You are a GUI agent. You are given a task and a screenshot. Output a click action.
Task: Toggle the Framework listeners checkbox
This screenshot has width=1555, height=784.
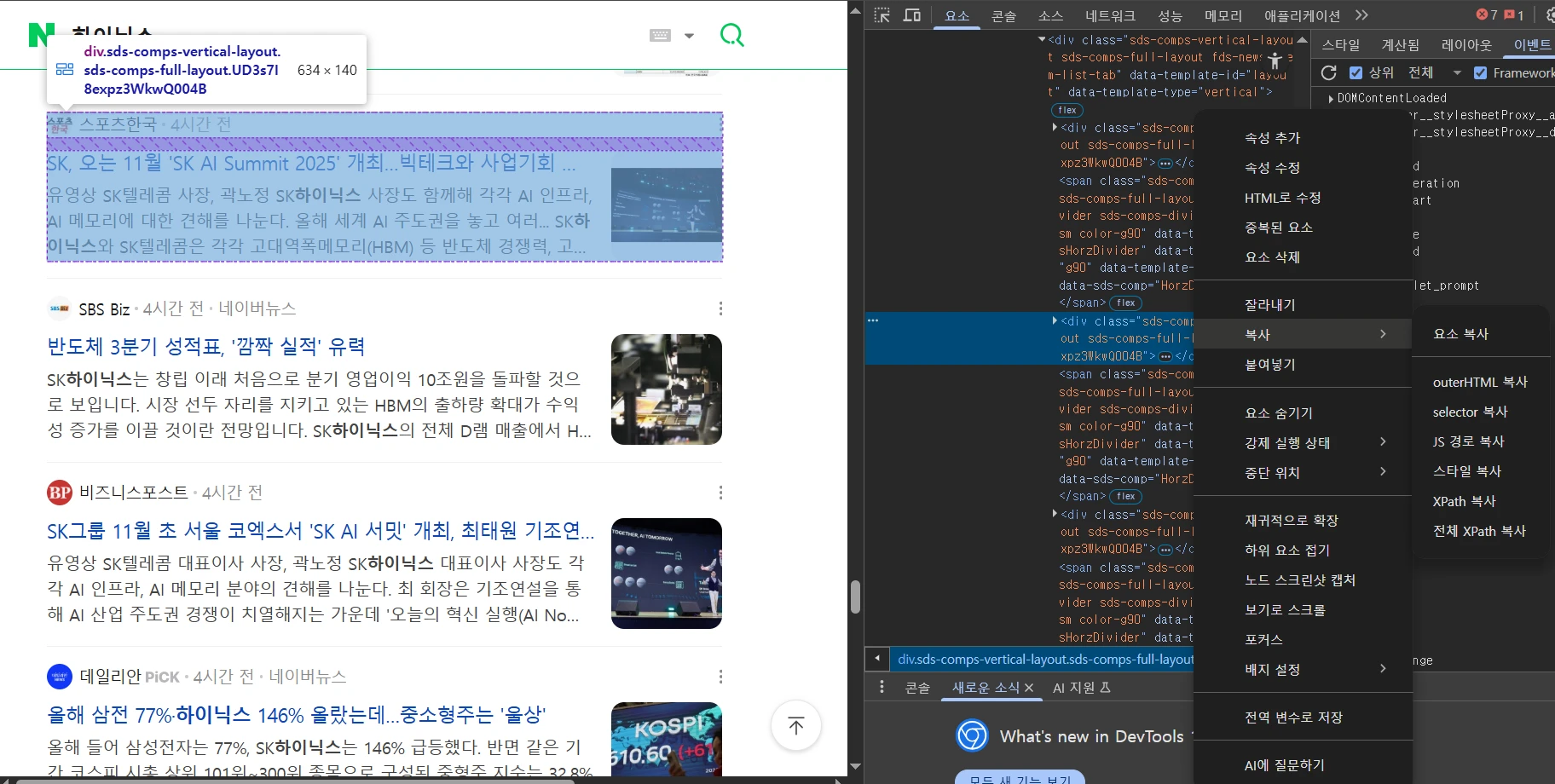pos(1480,73)
